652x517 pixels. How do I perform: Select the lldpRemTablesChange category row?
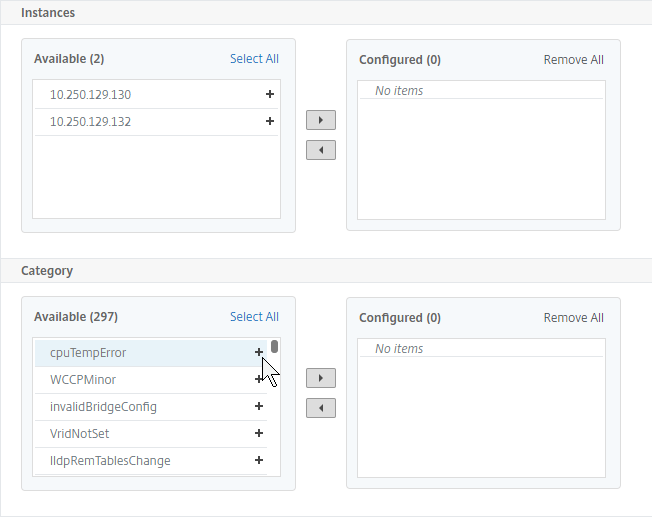coord(151,461)
